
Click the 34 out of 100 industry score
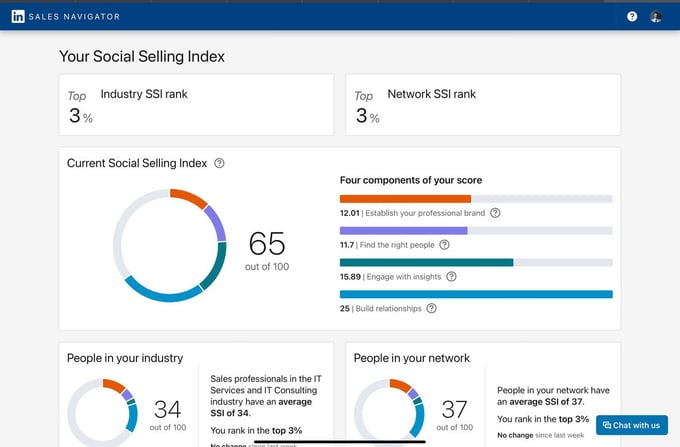(167, 415)
